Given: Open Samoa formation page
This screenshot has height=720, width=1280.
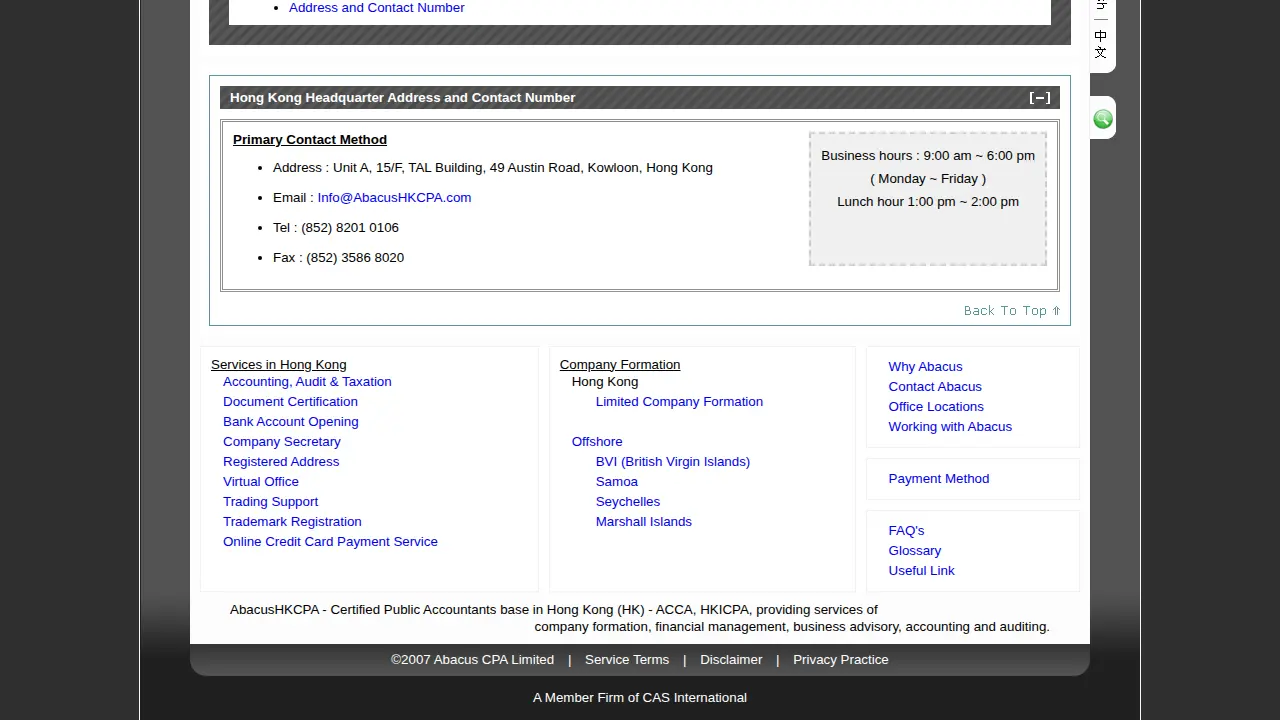Looking at the screenshot, I should 617,482.
